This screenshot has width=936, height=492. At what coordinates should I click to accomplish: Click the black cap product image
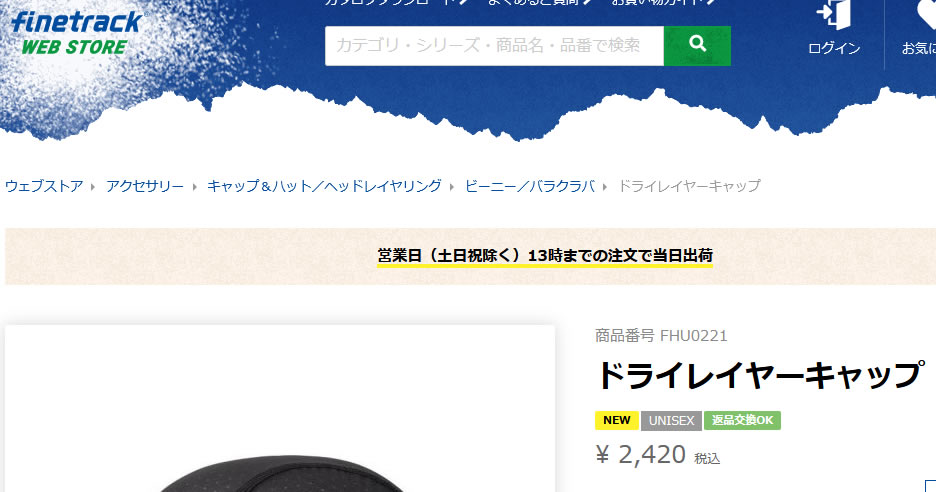click(x=281, y=473)
